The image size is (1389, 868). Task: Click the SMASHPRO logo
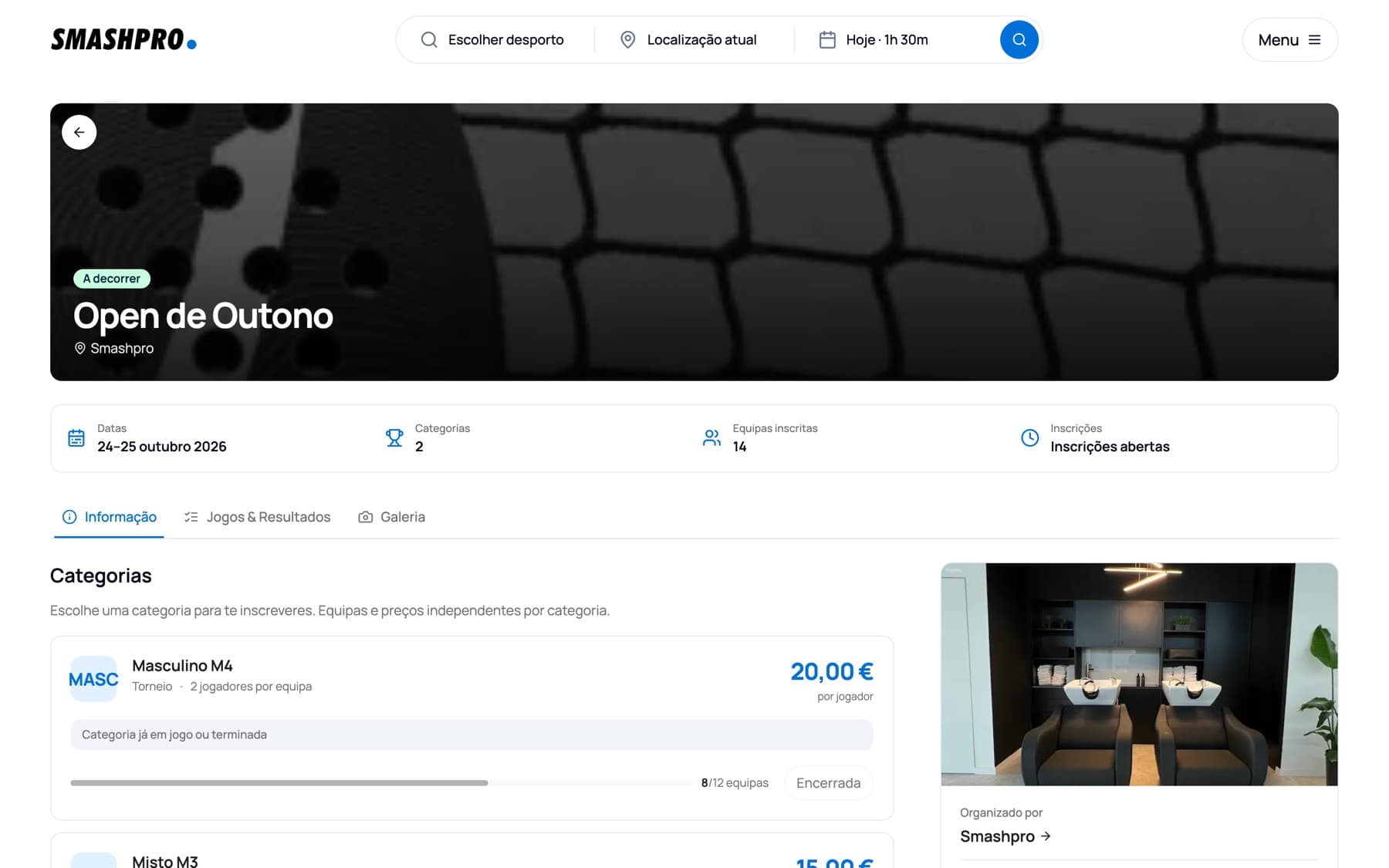tap(123, 39)
